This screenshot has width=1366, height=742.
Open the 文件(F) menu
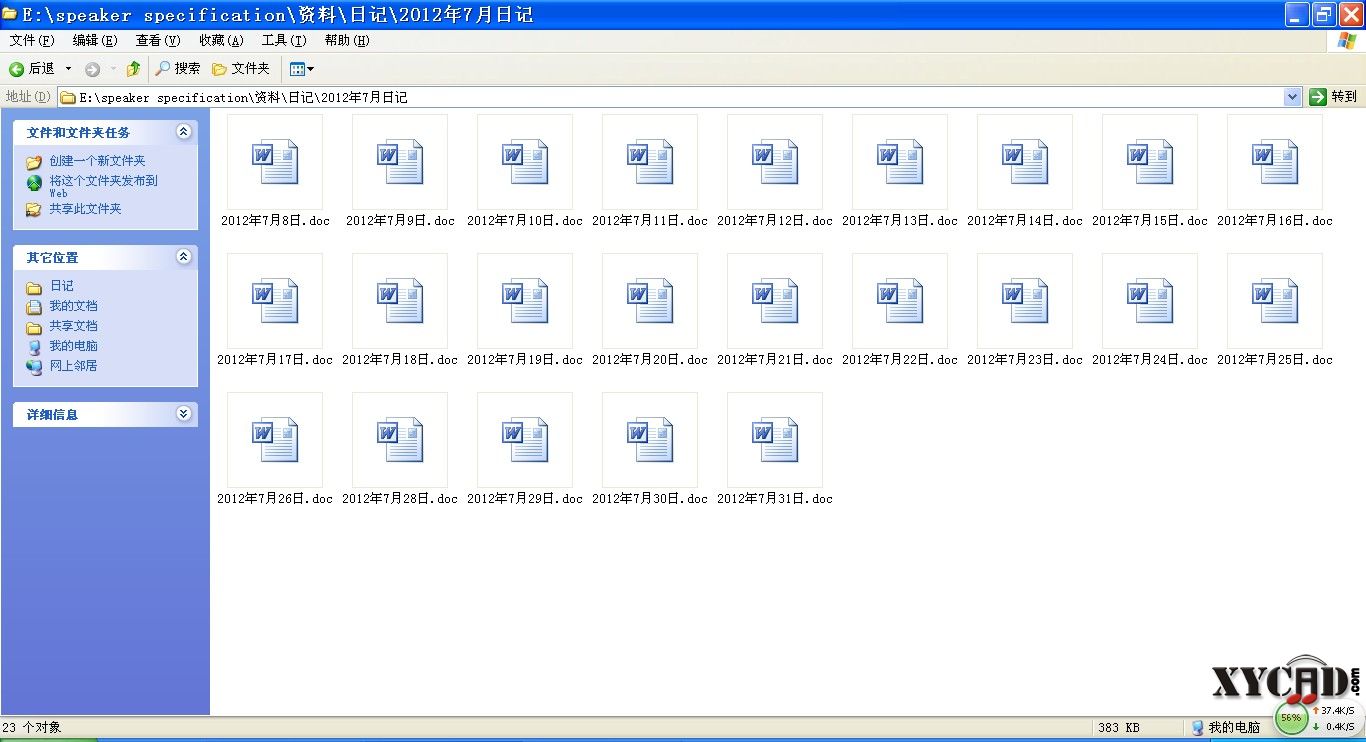32,41
